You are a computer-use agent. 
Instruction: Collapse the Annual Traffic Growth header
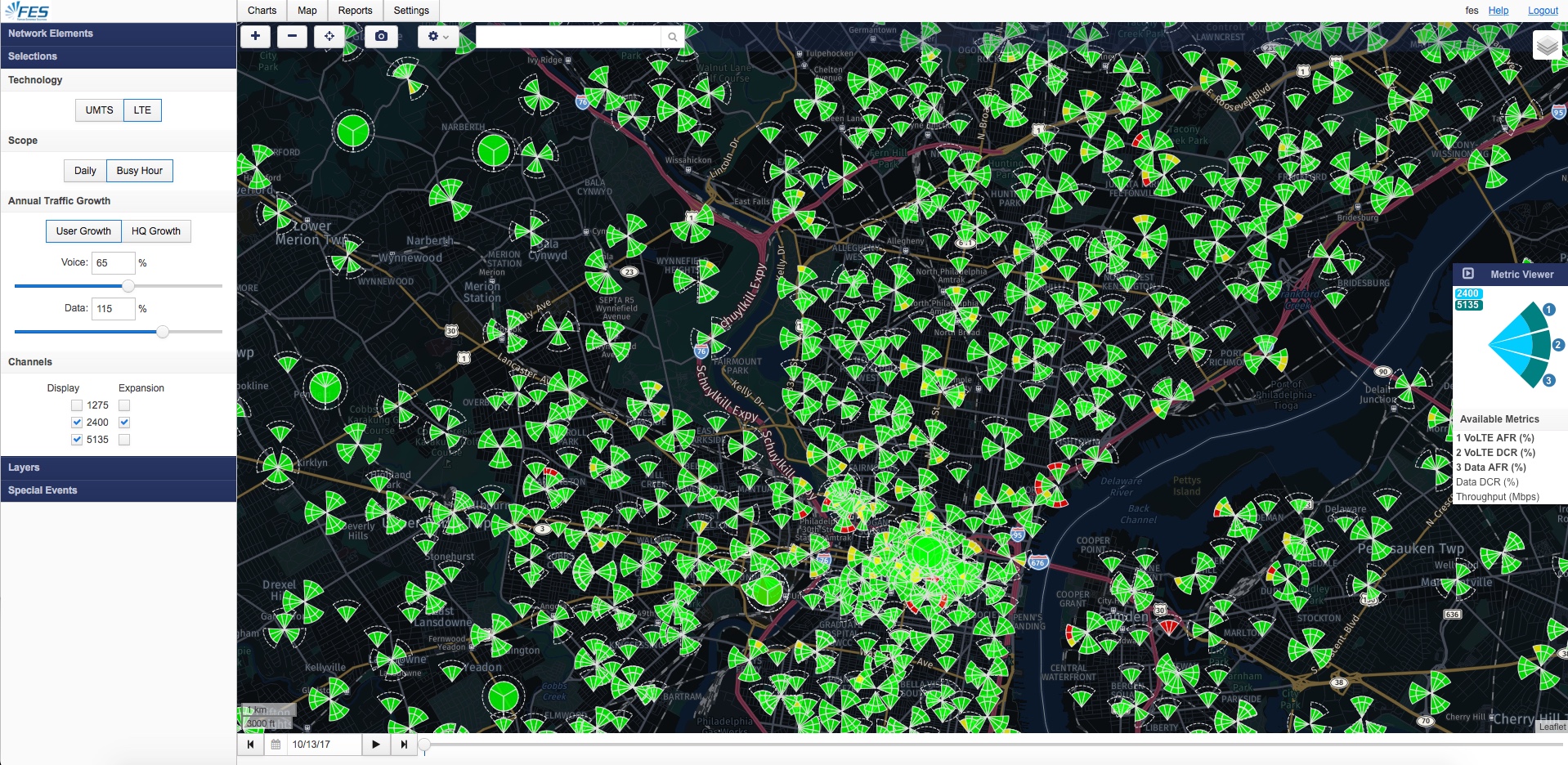point(119,201)
